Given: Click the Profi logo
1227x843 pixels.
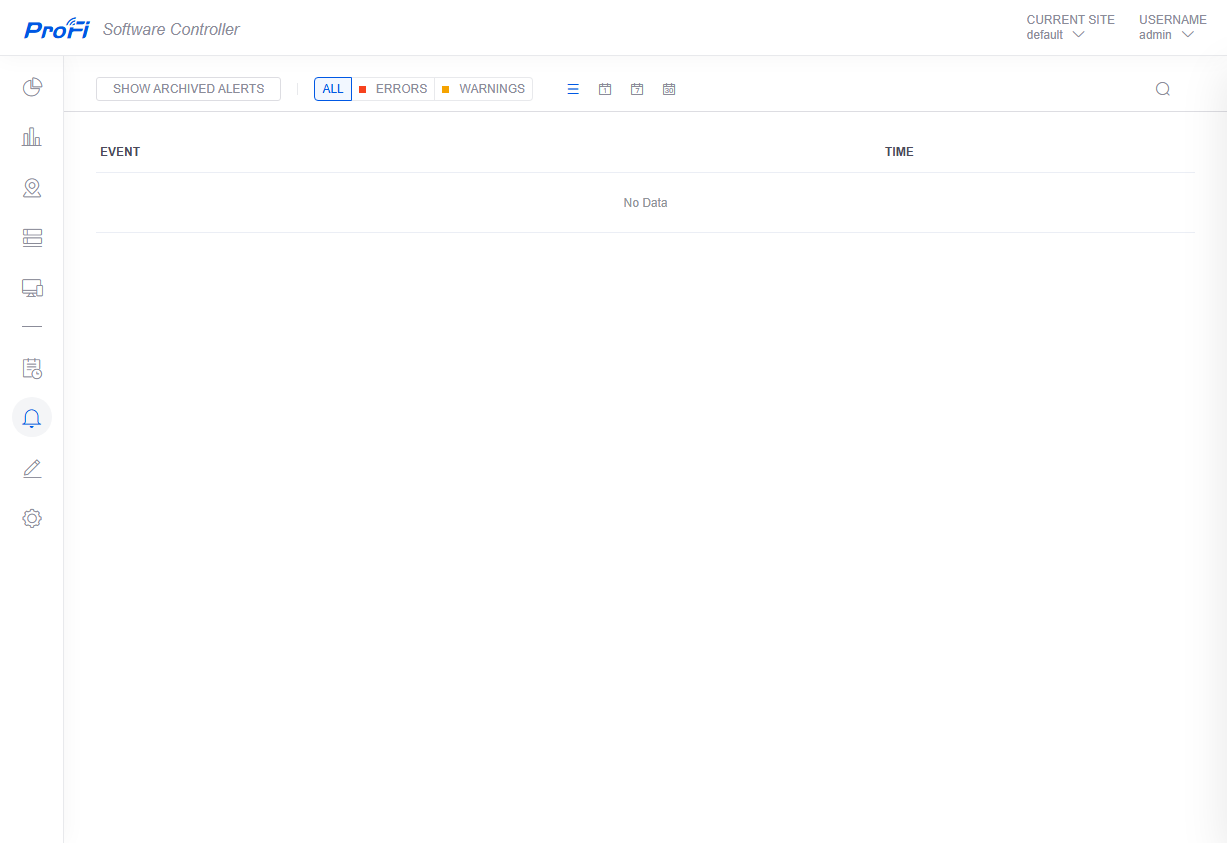Looking at the screenshot, I should (x=57, y=28).
